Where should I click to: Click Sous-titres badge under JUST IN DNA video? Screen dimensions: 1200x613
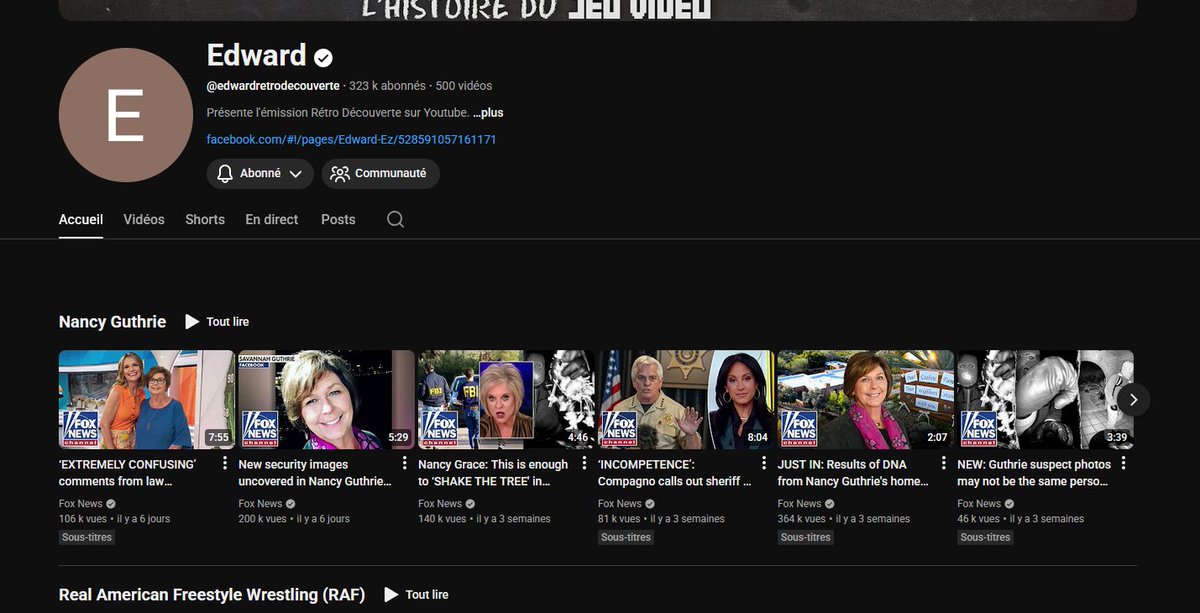(x=806, y=537)
